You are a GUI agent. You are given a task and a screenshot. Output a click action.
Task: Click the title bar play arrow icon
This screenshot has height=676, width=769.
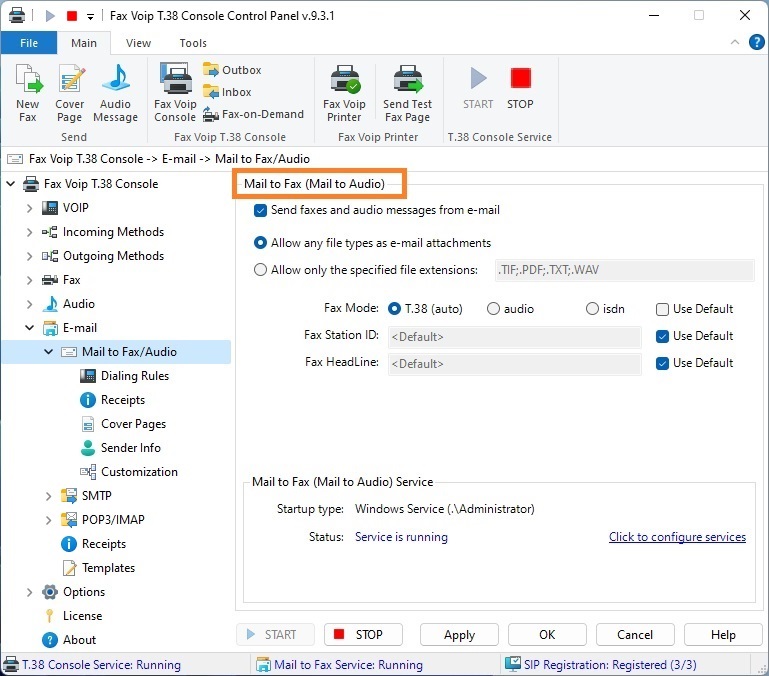click(50, 16)
